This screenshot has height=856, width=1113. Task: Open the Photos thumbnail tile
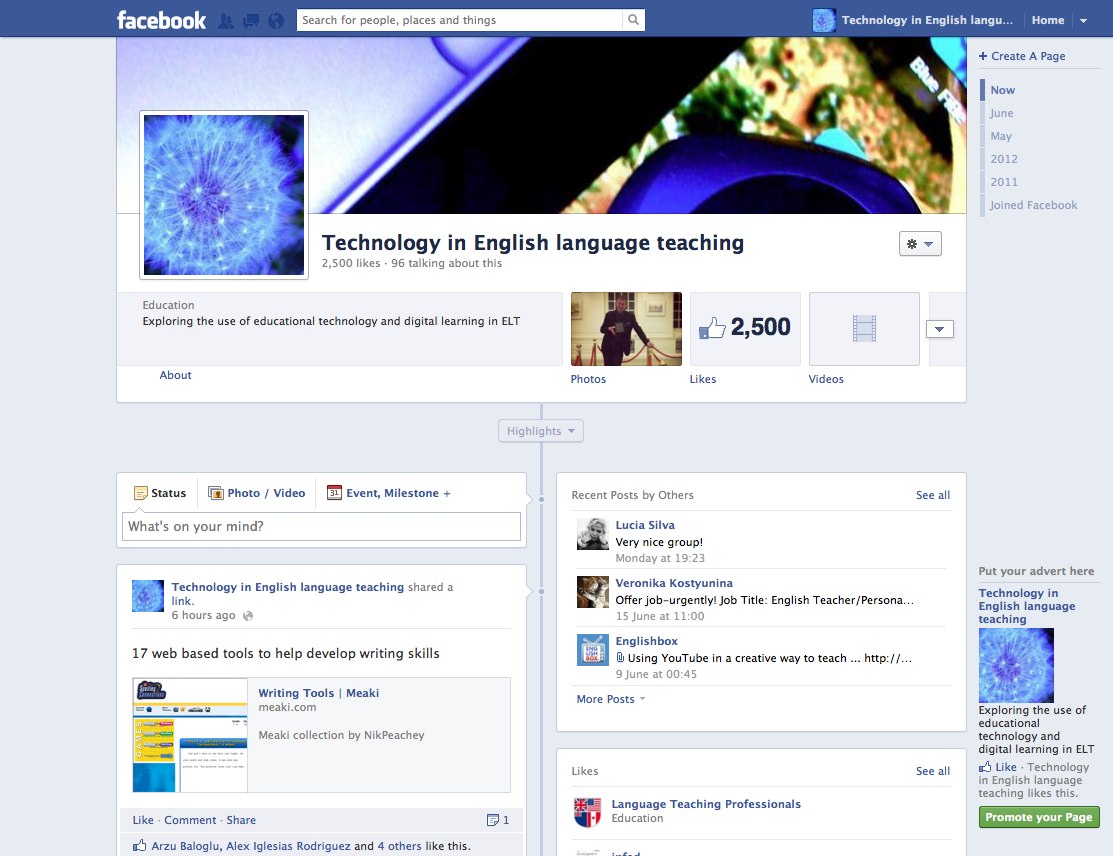point(626,329)
